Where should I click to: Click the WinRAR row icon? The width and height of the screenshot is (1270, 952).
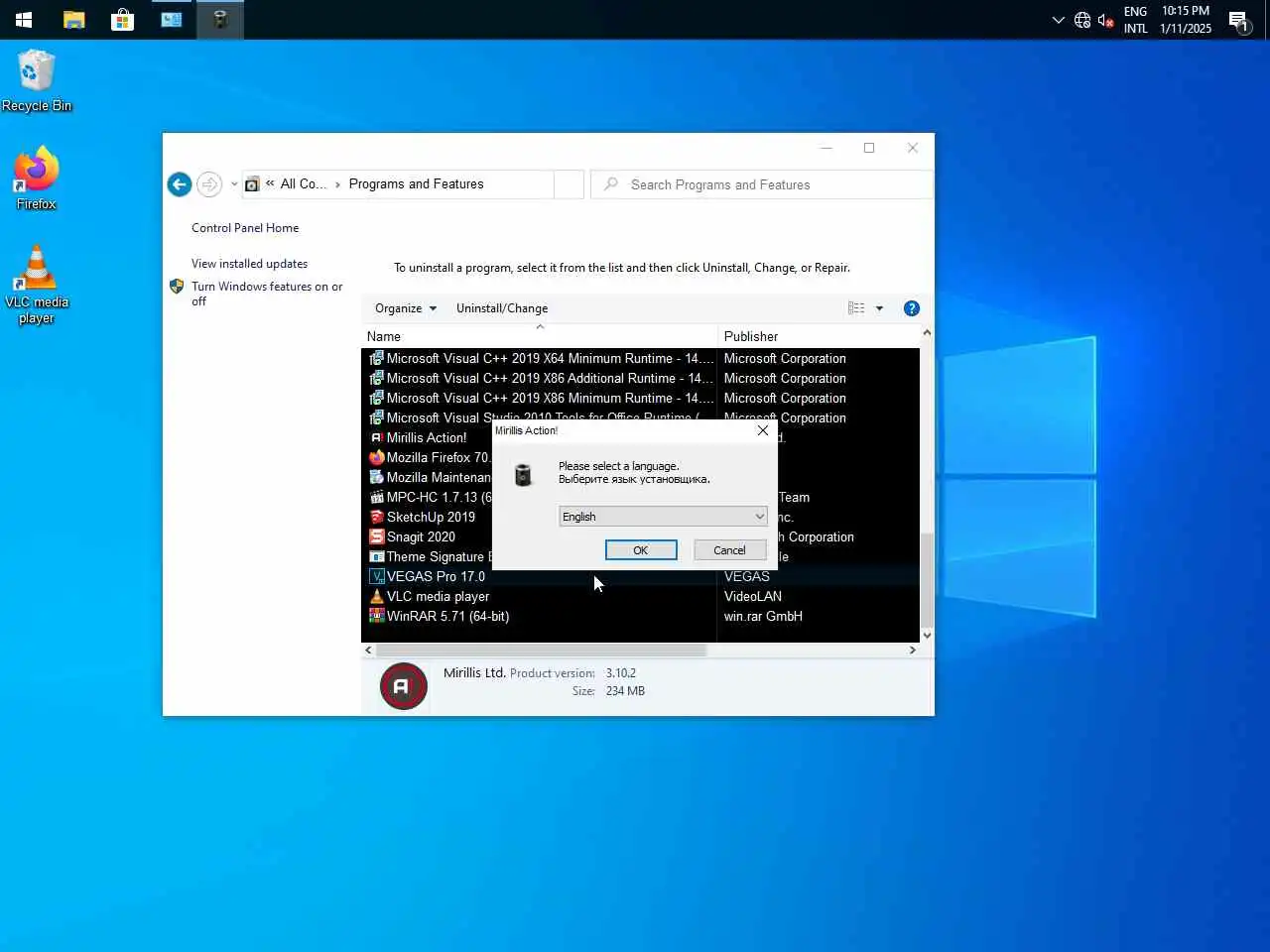(x=376, y=616)
